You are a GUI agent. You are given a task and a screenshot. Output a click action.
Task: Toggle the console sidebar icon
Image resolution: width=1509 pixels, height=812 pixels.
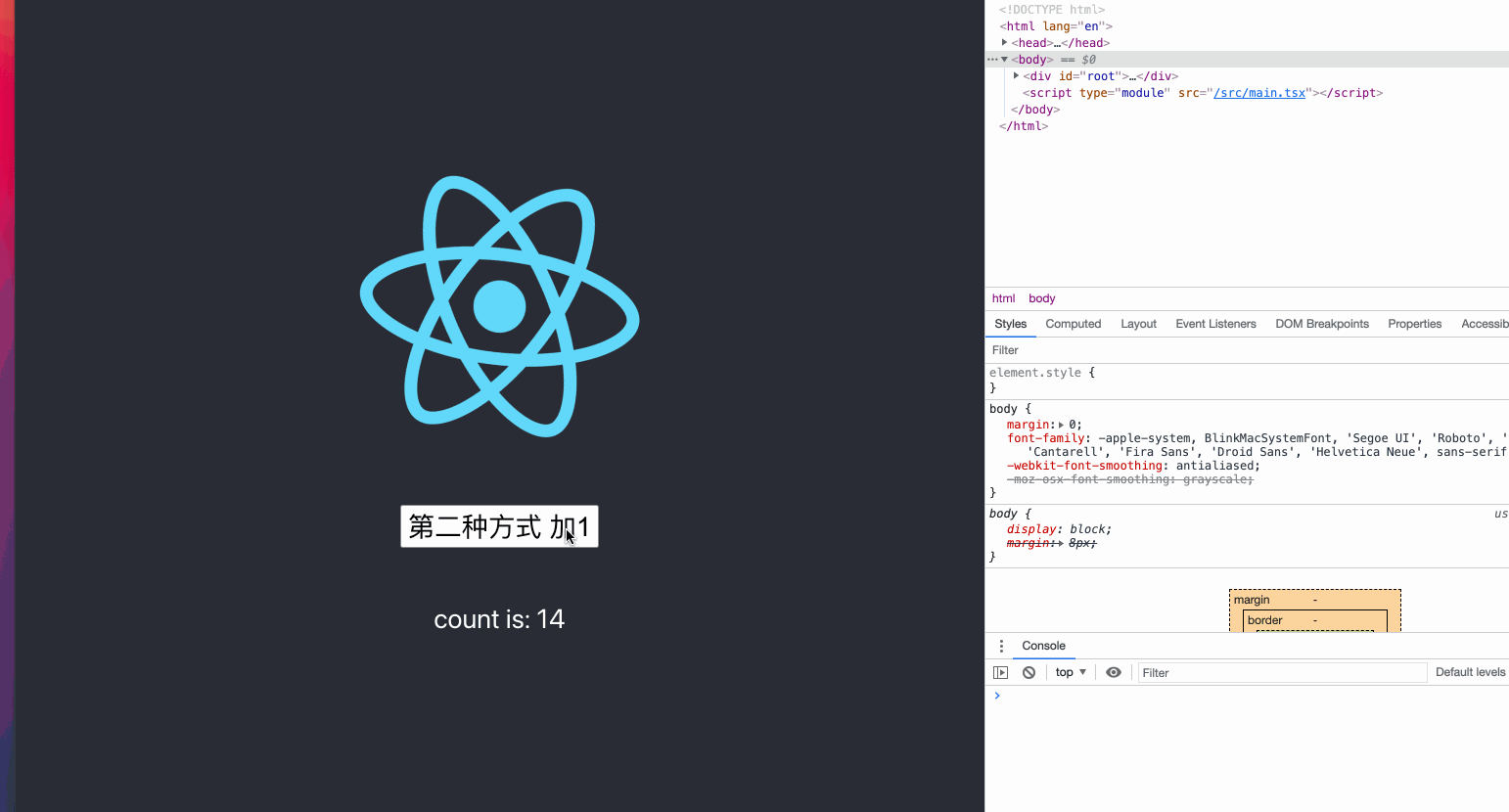click(1000, 672)
